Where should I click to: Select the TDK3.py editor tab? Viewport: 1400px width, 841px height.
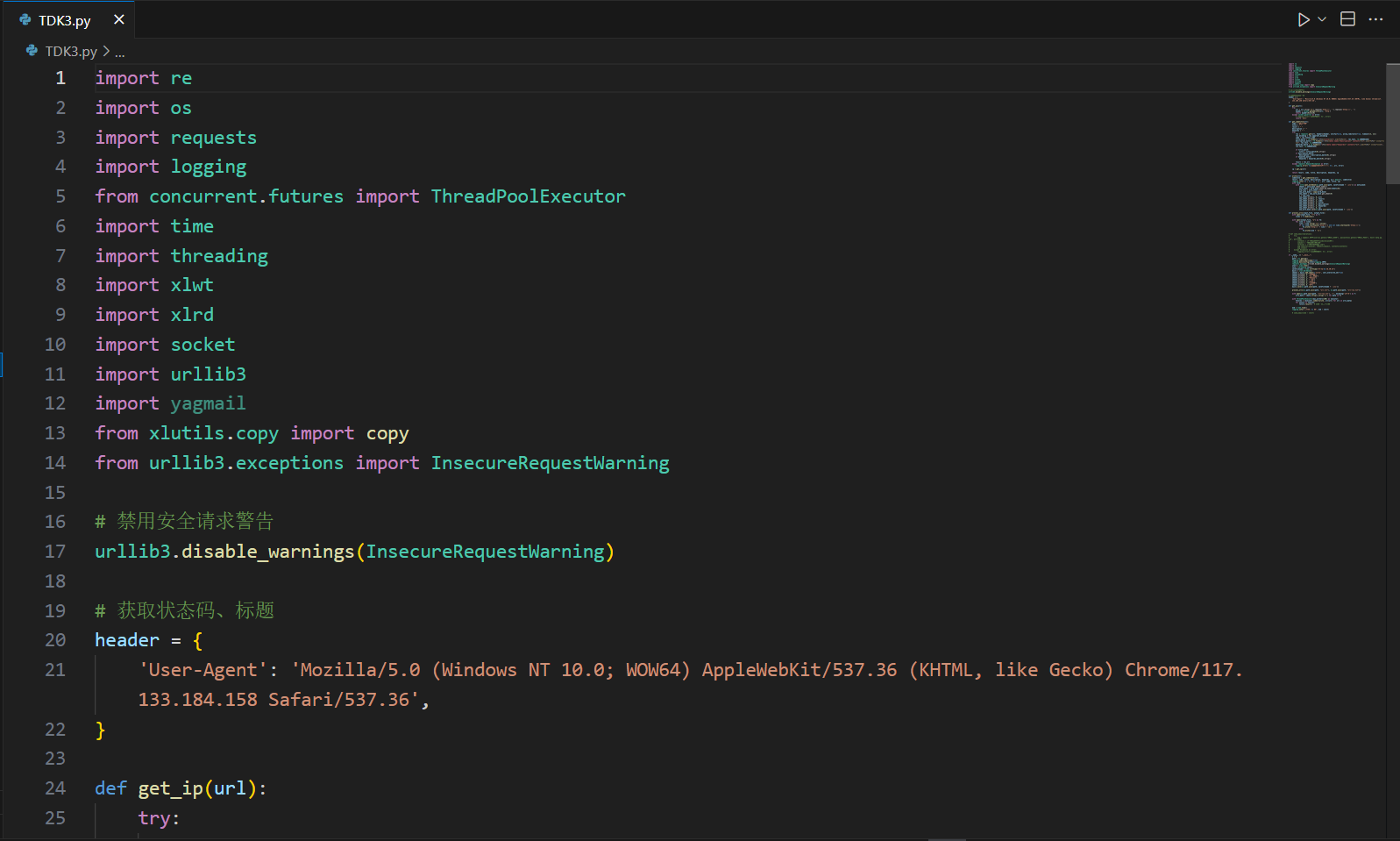click(x=64, y=20)
